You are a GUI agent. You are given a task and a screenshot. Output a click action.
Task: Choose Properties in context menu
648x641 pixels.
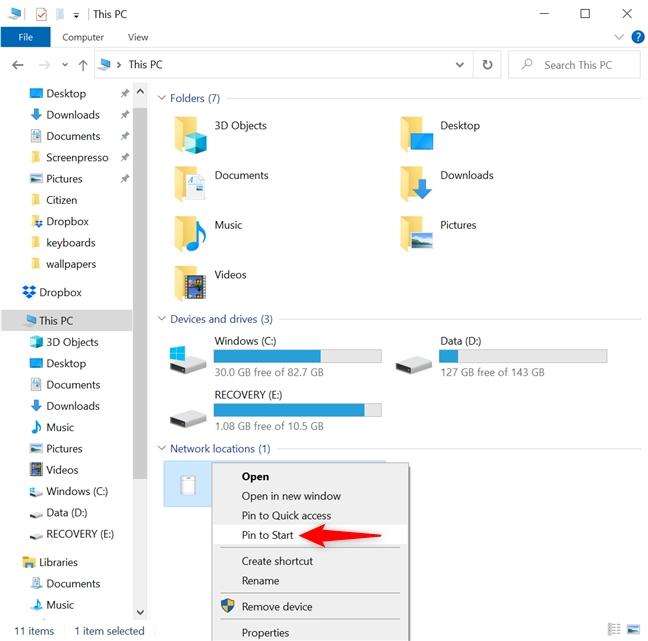310,632
